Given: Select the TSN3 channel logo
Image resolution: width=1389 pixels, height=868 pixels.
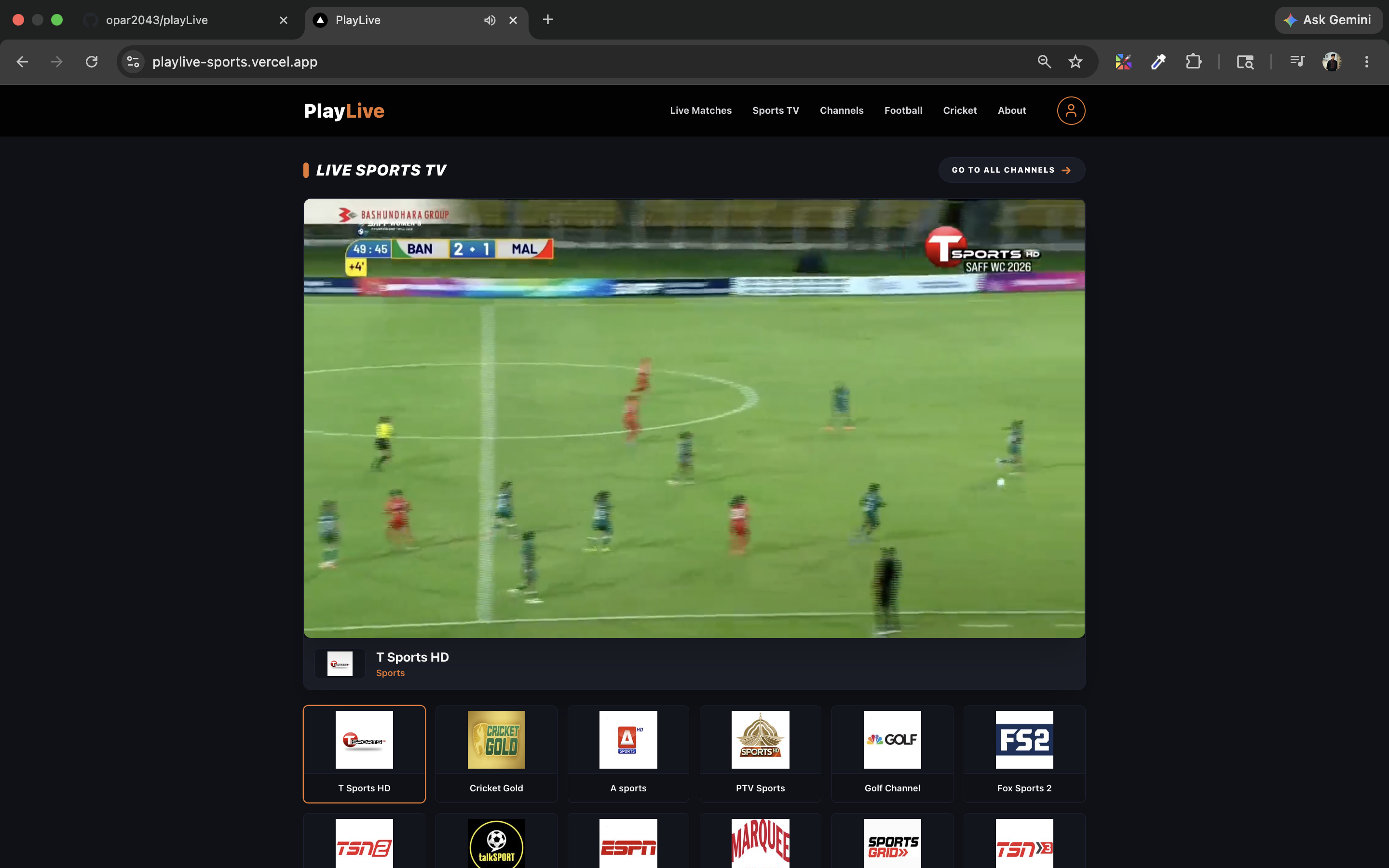Looking at the screenshot, I should pos(1024,843).
